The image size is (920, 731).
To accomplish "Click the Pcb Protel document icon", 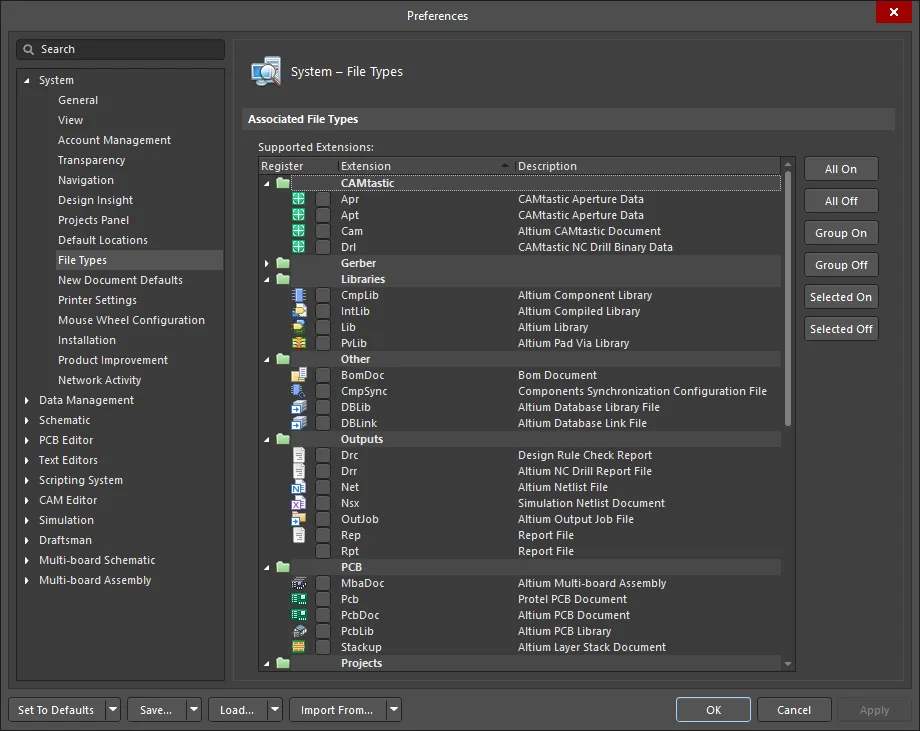I will point(299,599).
